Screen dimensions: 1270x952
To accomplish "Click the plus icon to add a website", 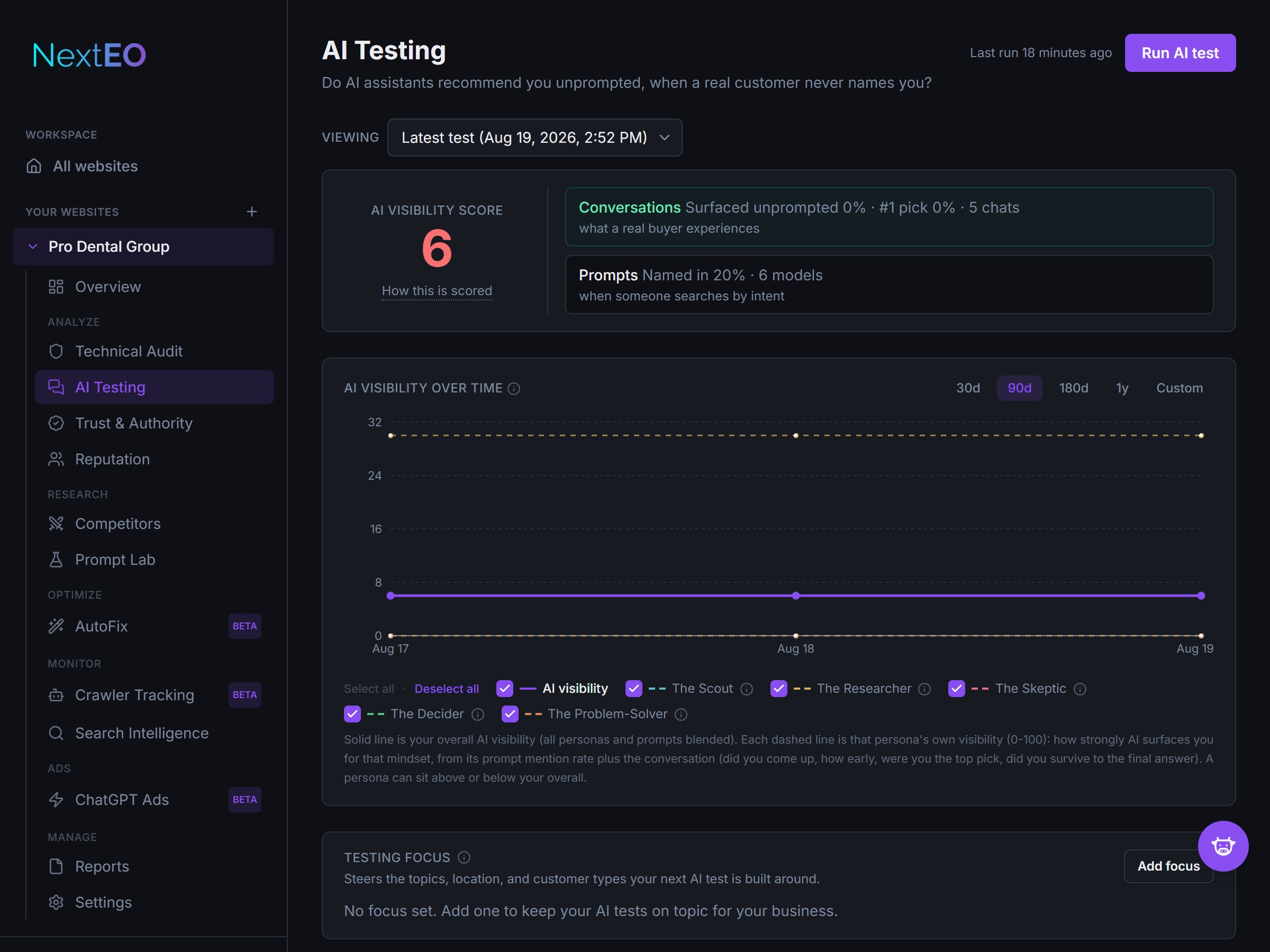I will (x=251, y=212).
